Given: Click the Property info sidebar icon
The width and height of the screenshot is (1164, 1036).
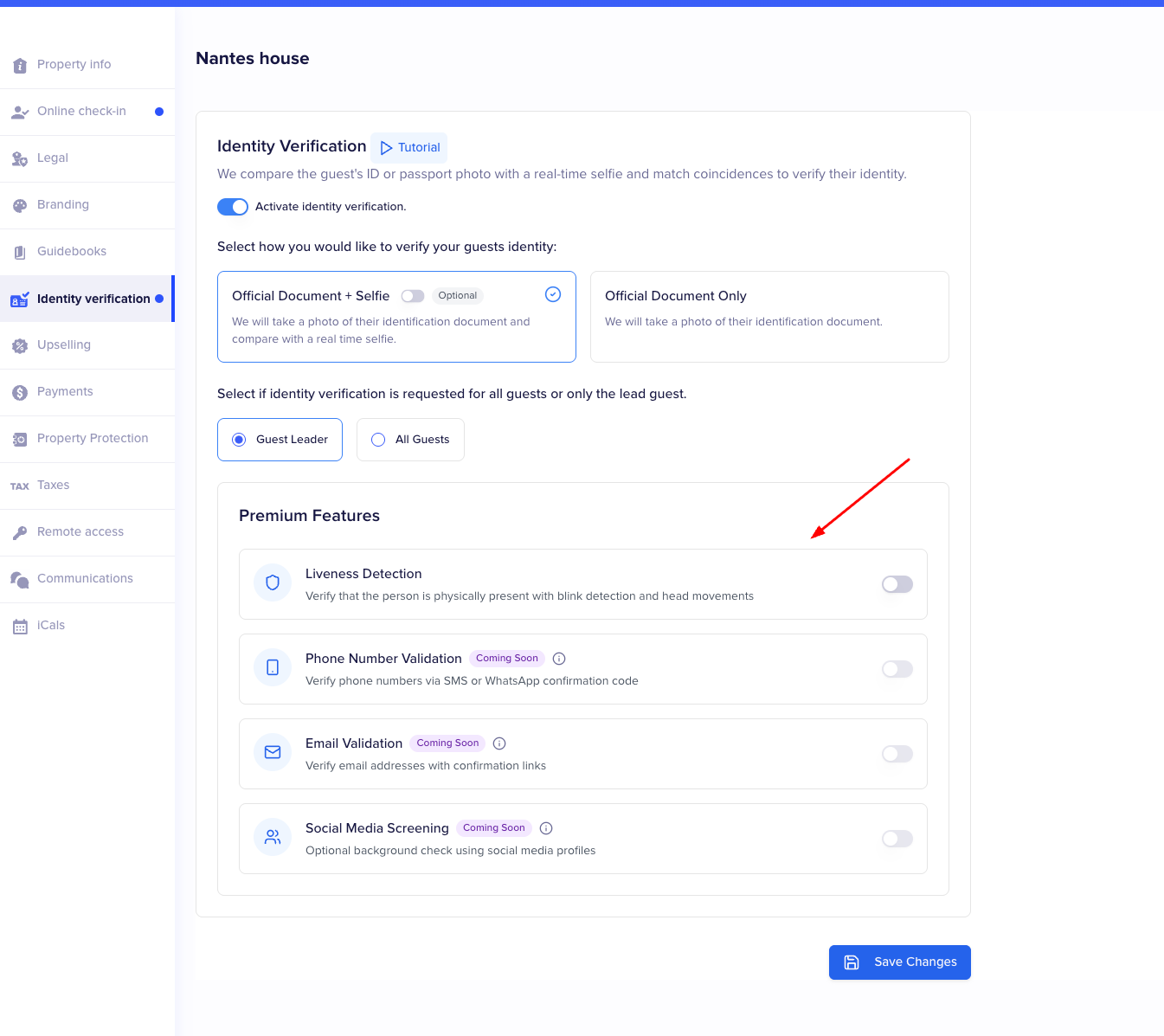Looking at the screenshot, I should click(20, 66).
